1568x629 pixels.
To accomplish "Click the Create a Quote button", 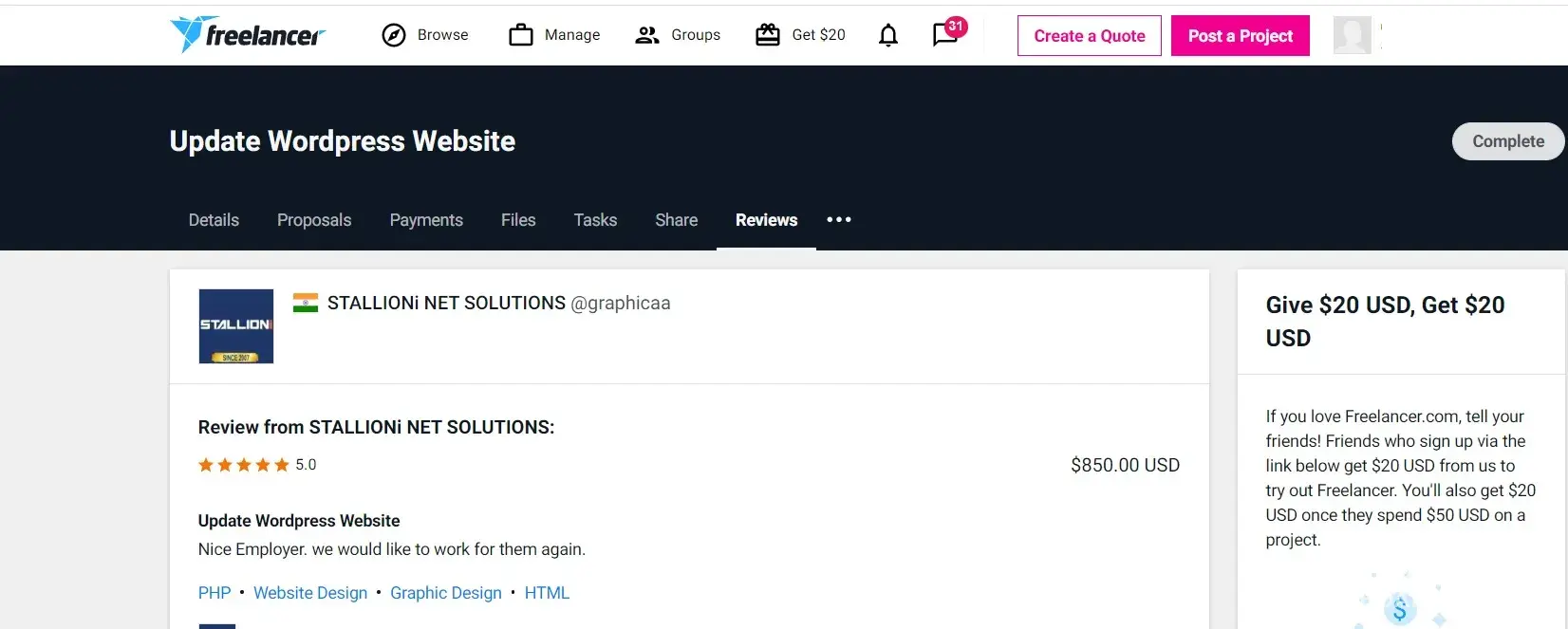I will [1089, 36].
